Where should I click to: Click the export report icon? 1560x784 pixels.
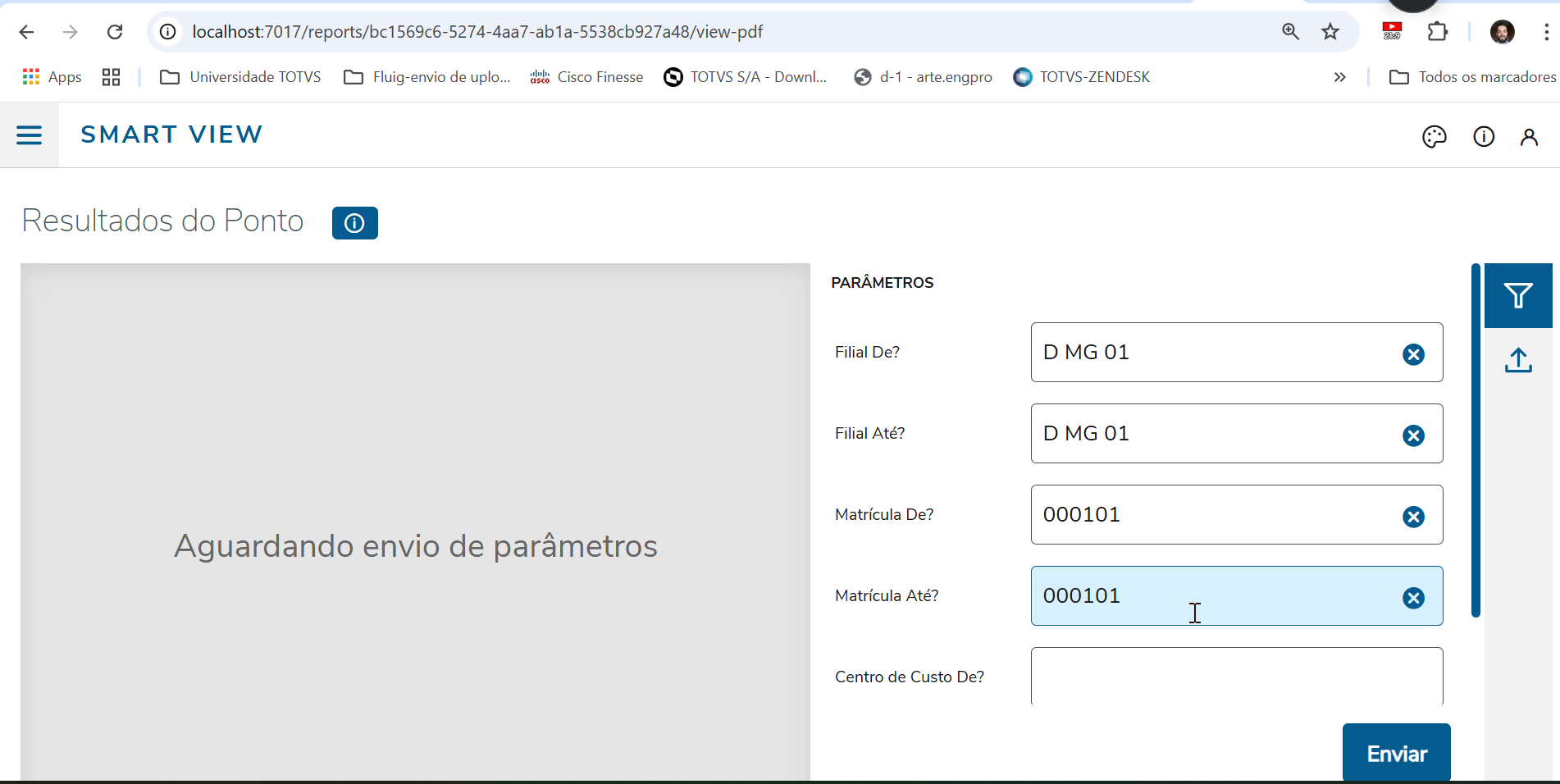click(1518, 361)
